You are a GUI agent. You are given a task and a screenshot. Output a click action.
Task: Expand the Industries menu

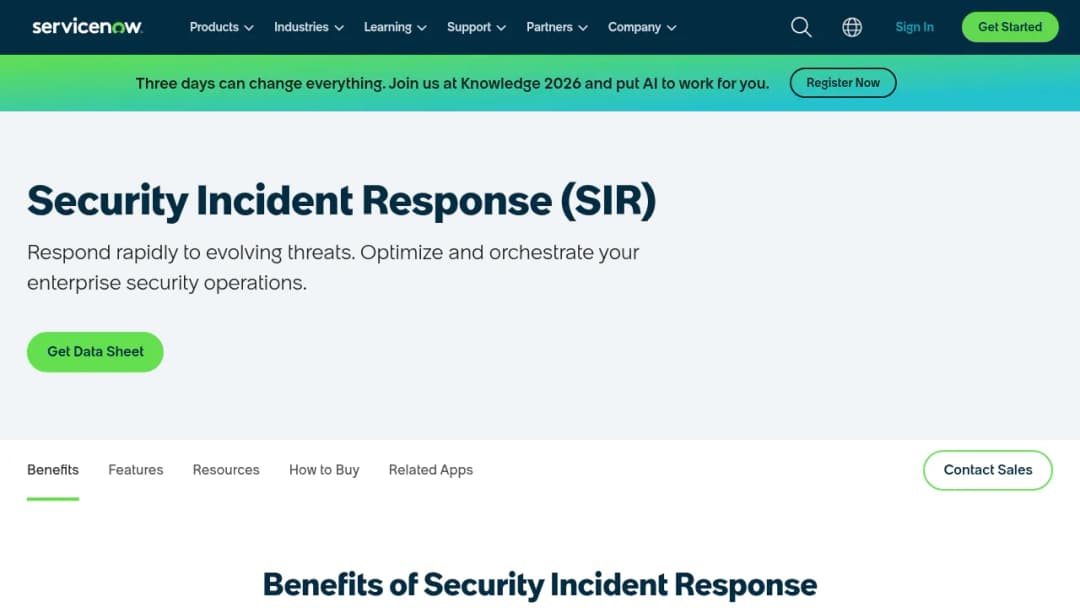[x=309, y=27]
